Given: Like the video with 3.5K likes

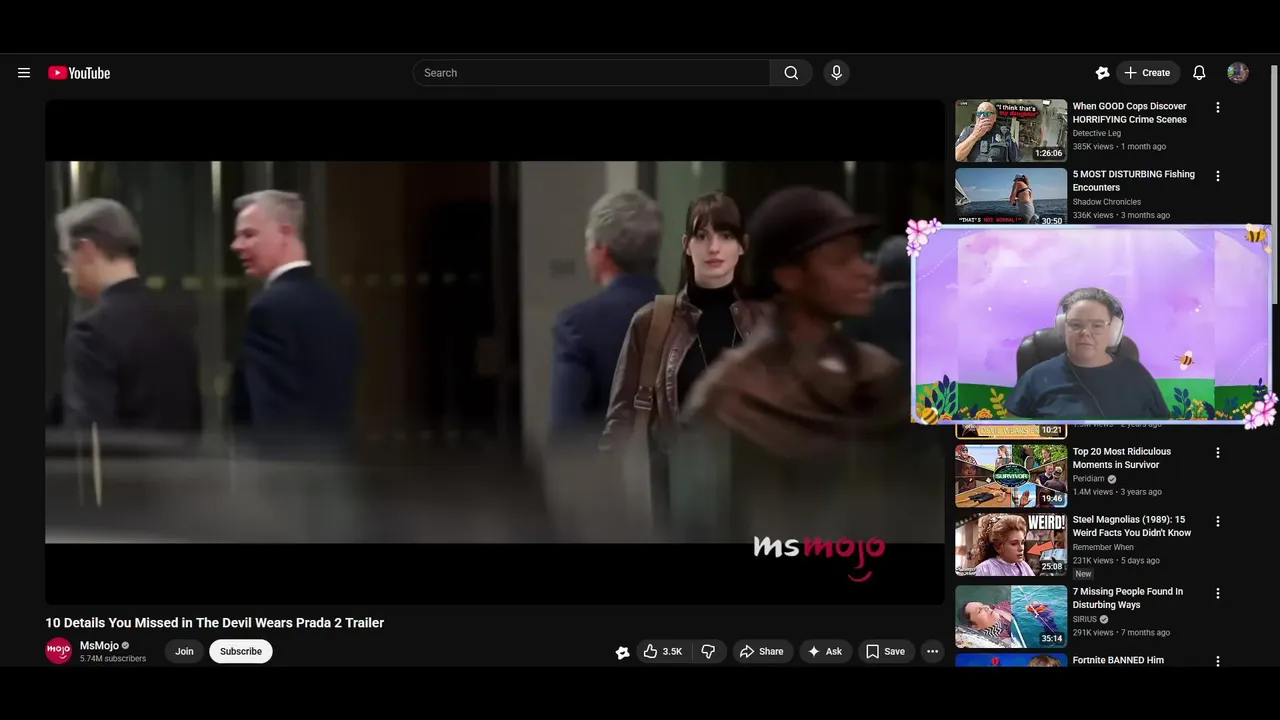Looking at the screenshot, I should [663, 651].
